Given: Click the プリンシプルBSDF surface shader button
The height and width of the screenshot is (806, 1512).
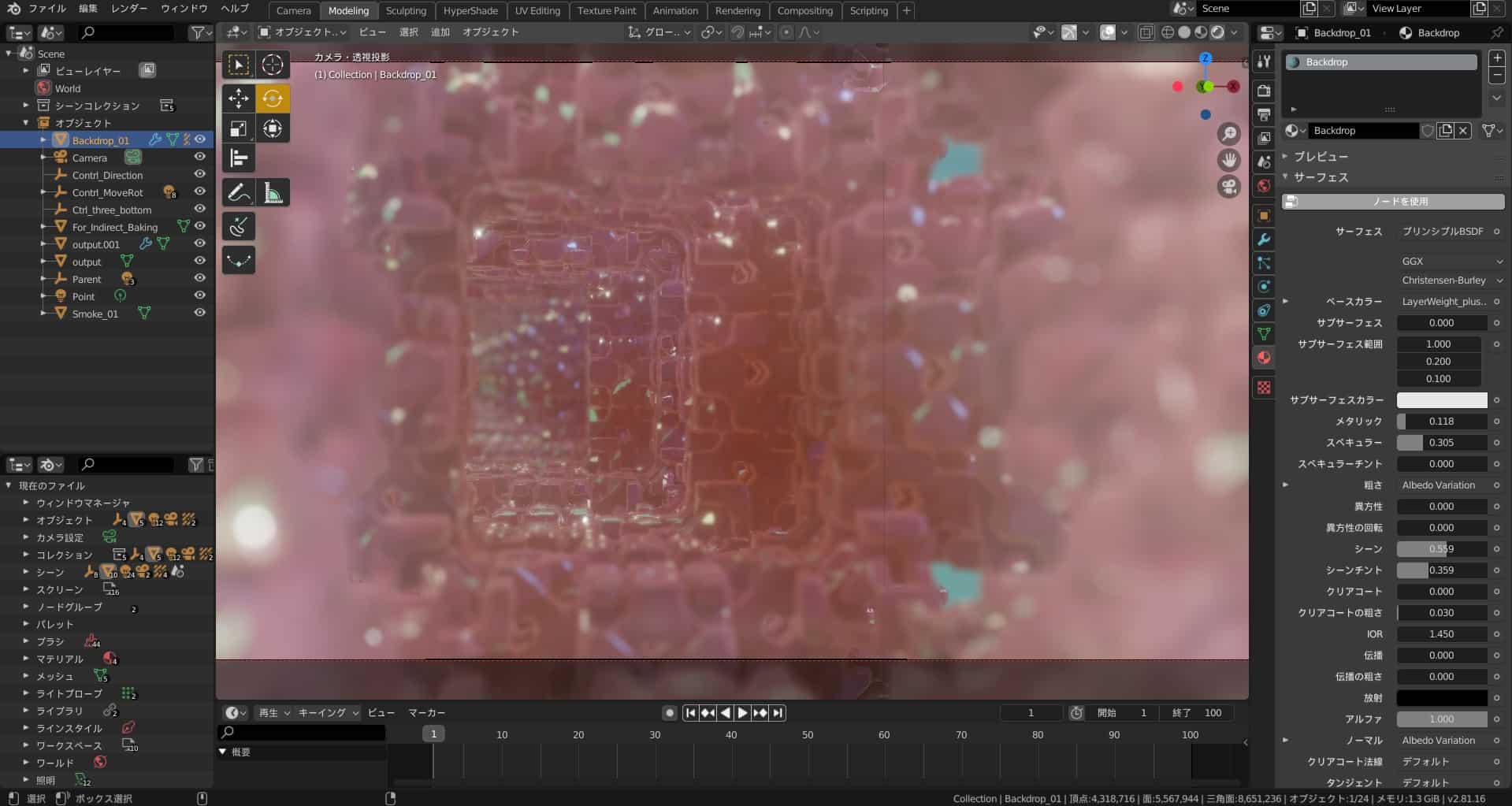Looking at the screenshot, I should click(1443, 232).
